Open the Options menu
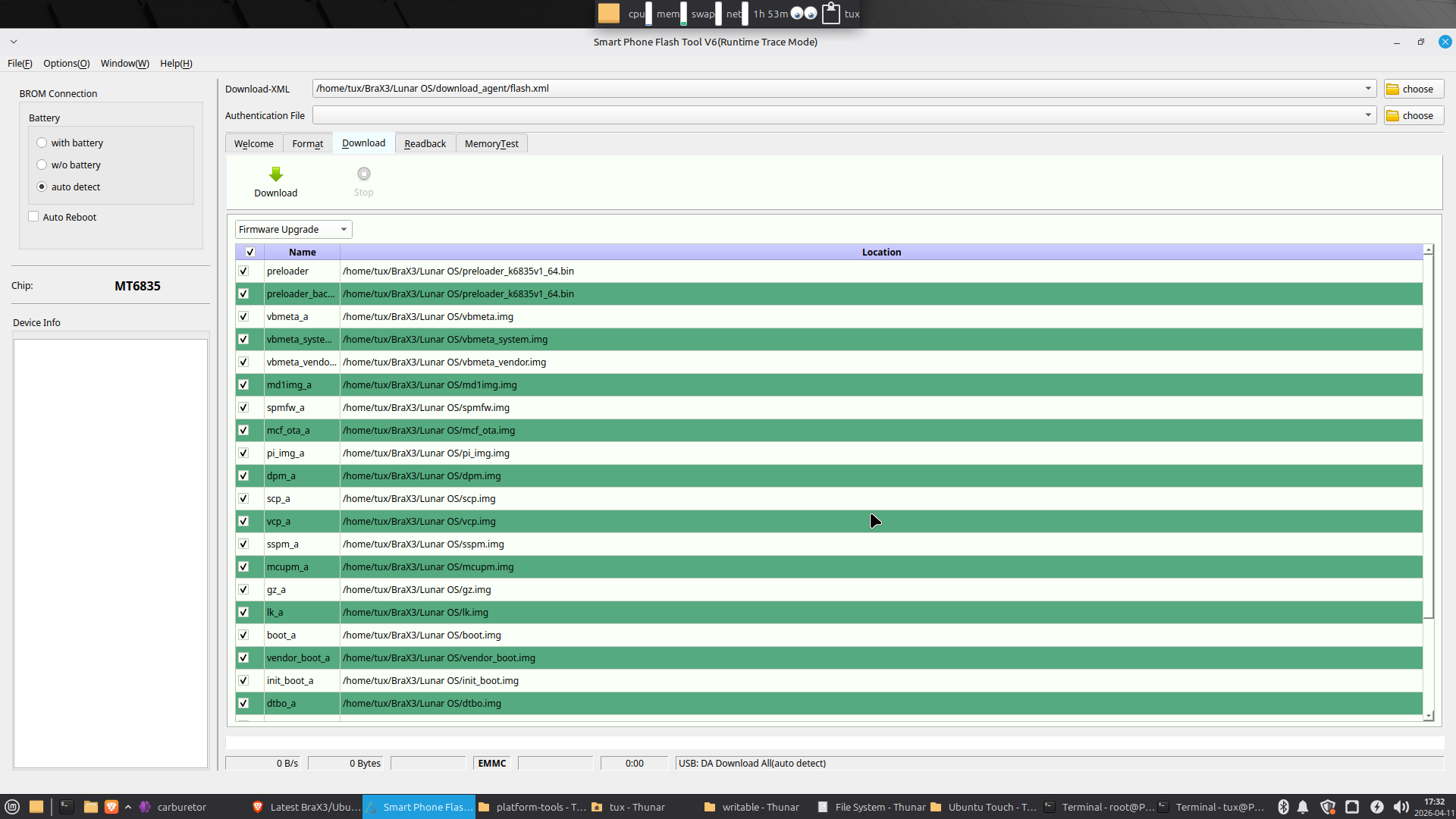Image resolution: width=1456 pixels, height=819 pixels. click(66, 64)
